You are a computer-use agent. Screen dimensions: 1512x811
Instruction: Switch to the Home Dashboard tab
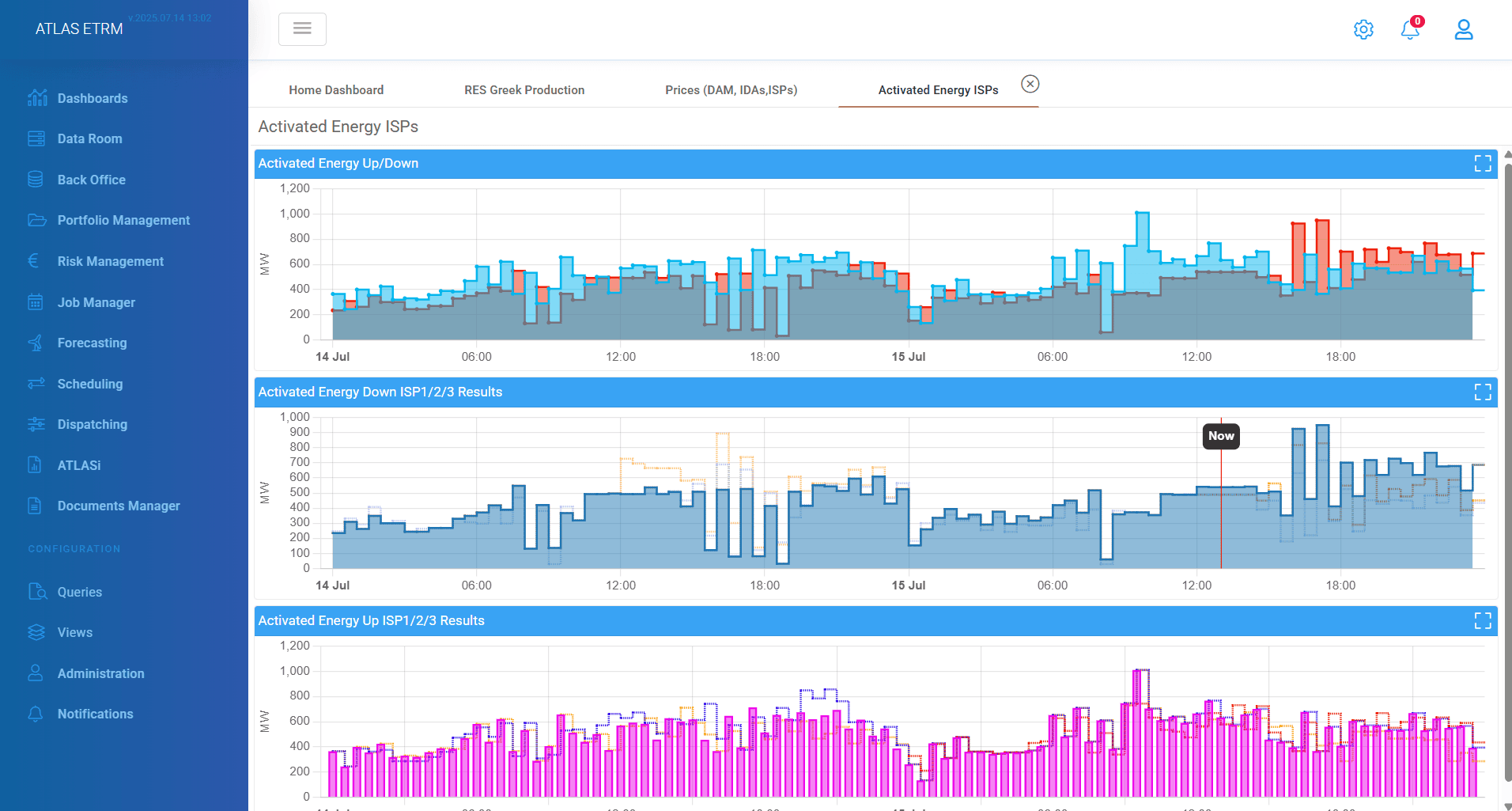pos(336,90)
